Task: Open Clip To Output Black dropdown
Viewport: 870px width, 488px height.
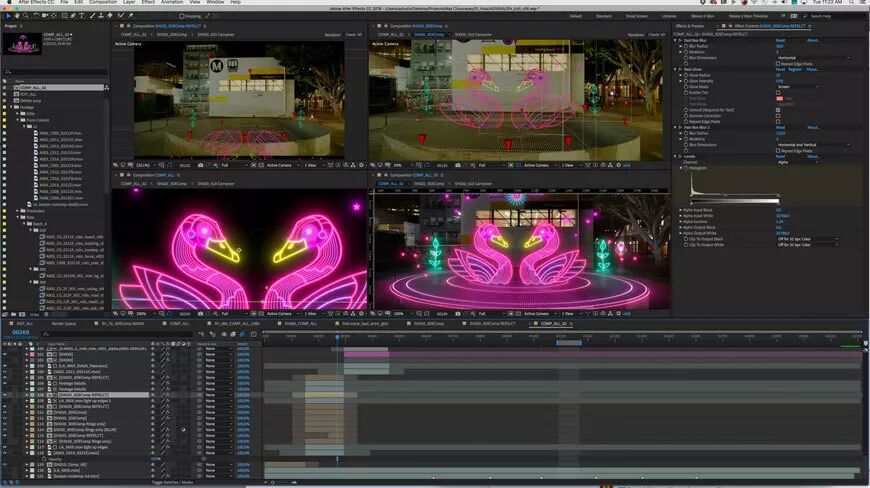Action: (807, 239)
